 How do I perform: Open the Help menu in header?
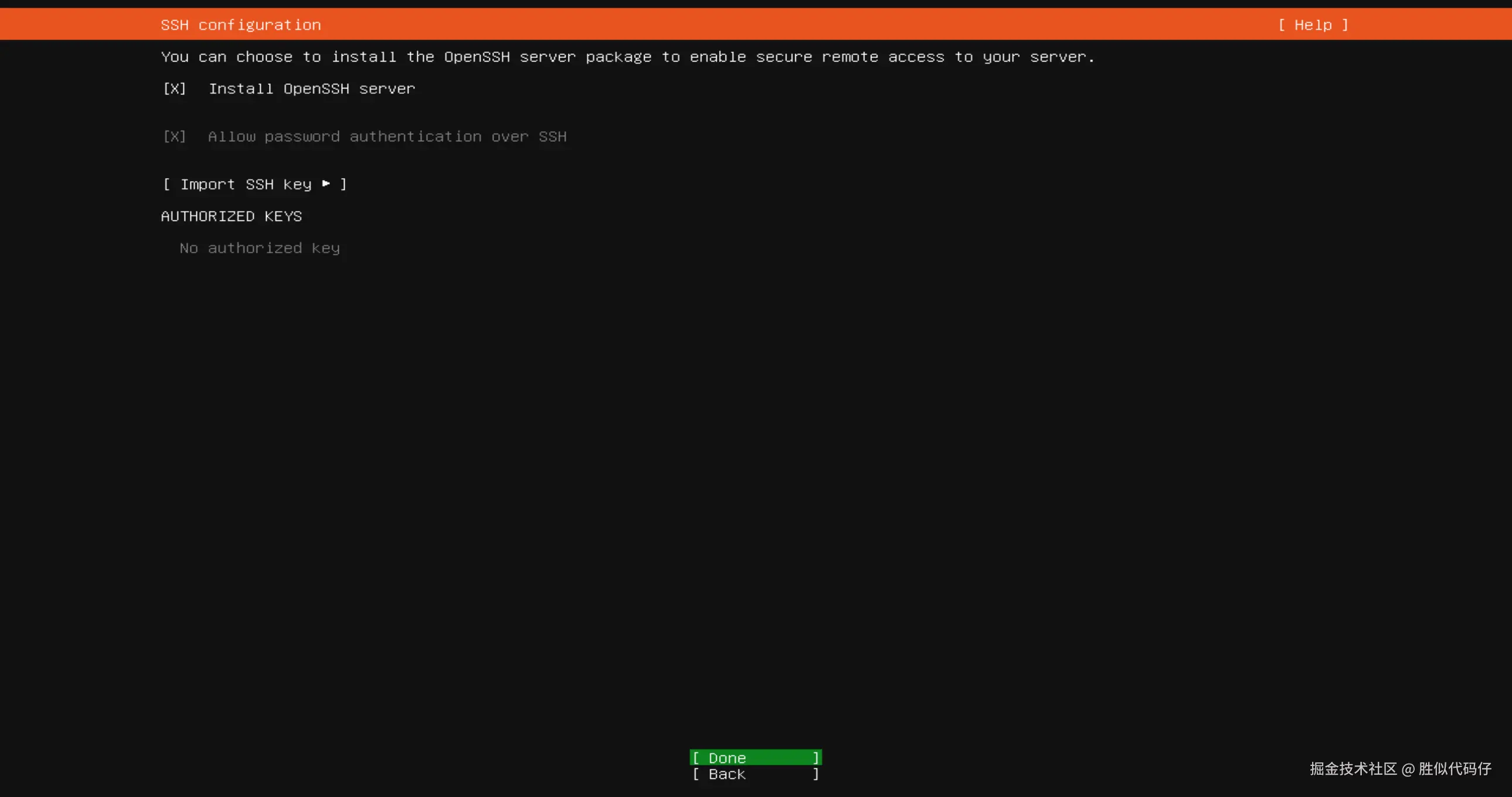[1313, 25]
